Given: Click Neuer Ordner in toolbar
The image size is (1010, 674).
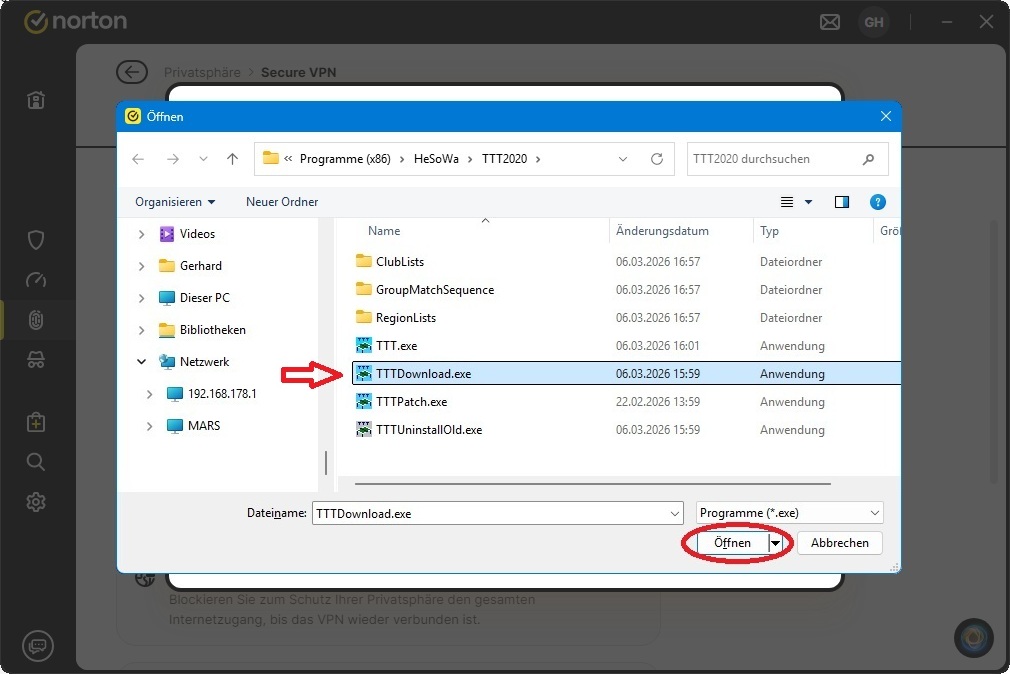Looking at the screenshot, I should click(282, 202).
